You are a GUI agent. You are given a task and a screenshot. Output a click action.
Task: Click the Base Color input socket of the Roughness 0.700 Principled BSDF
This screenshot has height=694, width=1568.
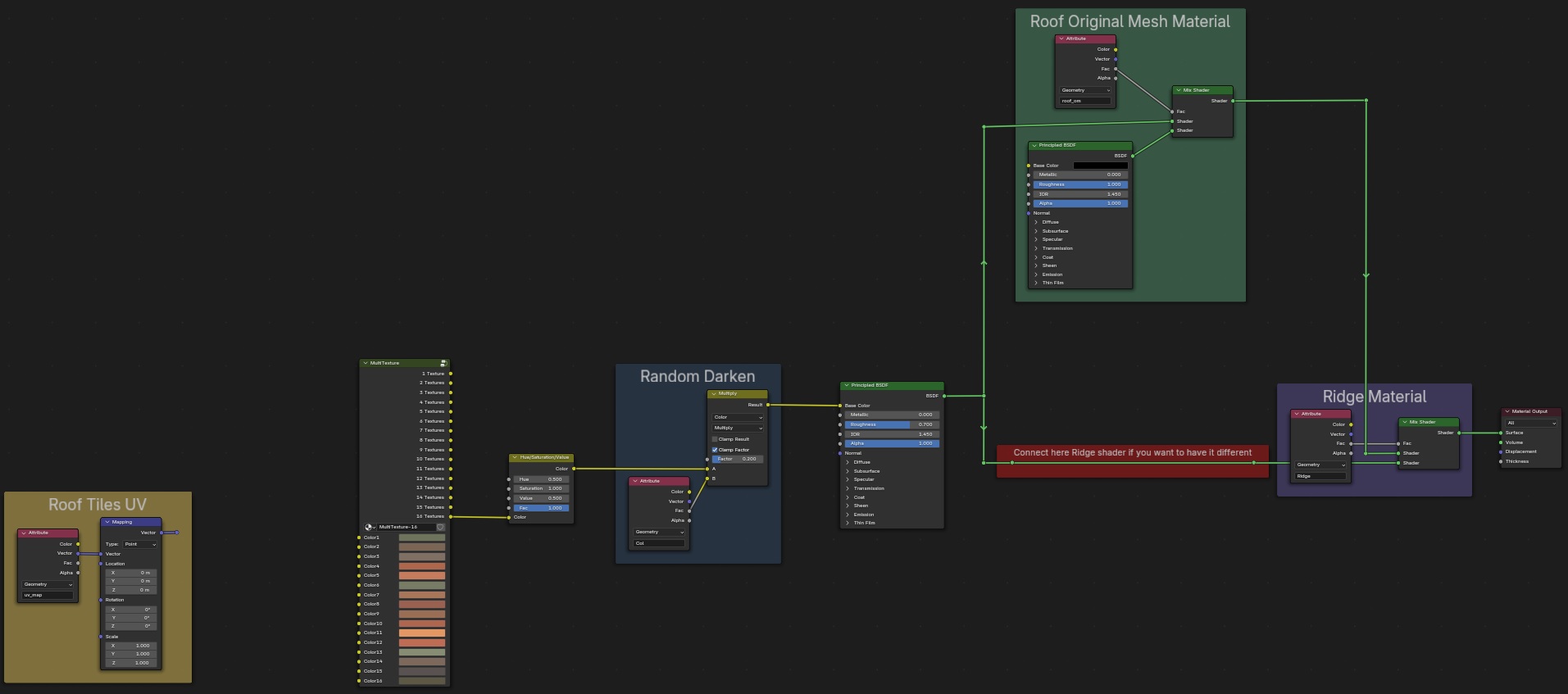pos(840,406)
